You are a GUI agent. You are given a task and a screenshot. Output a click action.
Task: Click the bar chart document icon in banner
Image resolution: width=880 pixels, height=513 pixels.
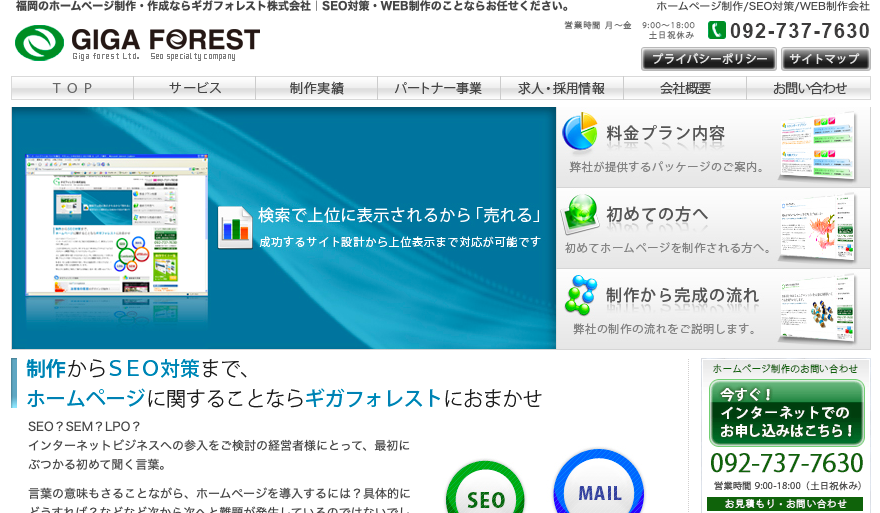235,227
